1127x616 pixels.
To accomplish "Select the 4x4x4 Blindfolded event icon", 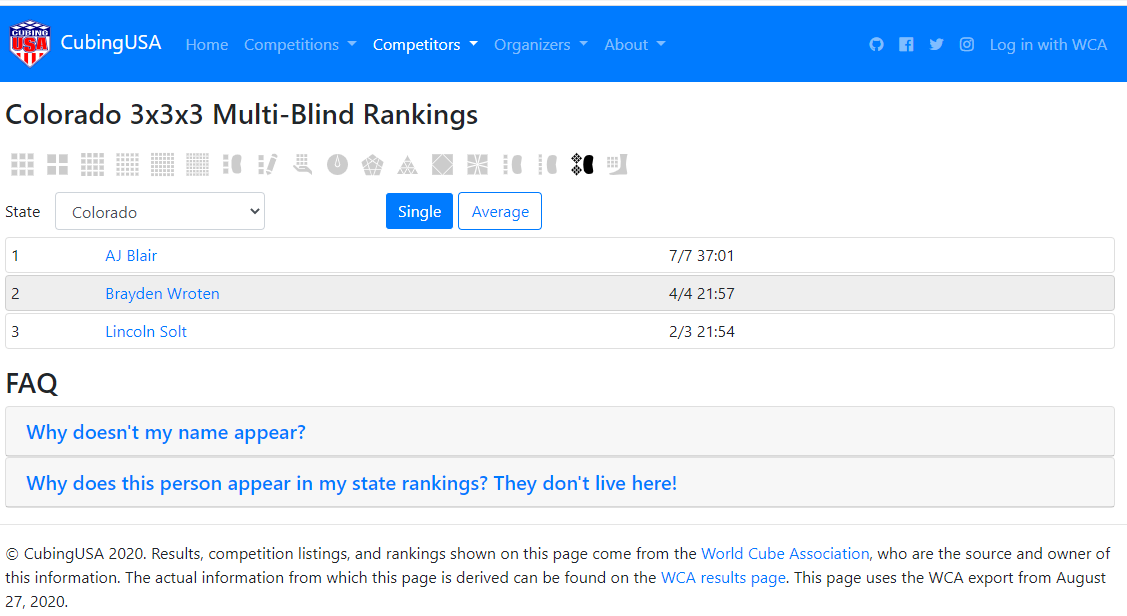I will [512, 165].
